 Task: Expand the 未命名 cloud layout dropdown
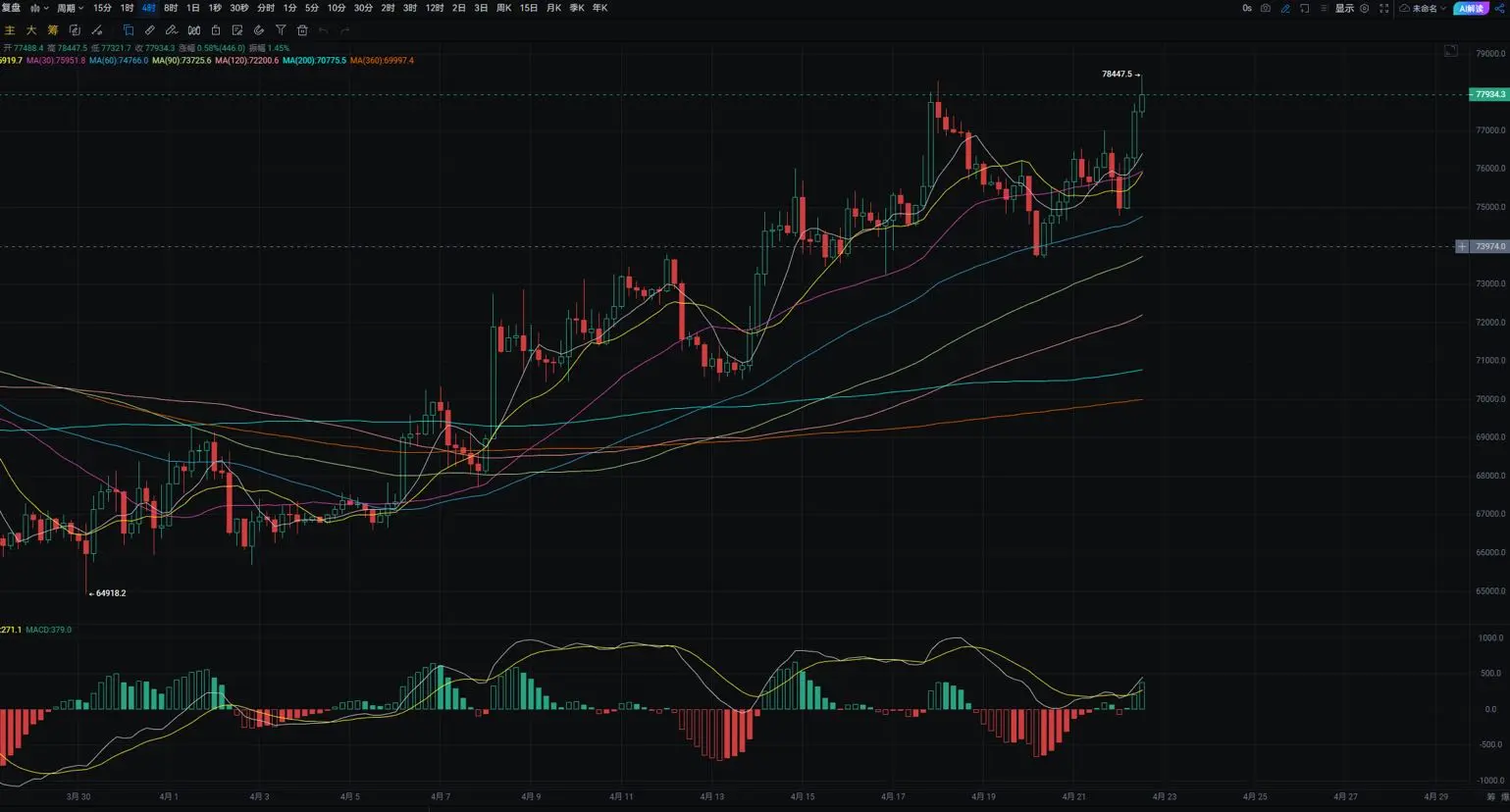click(x=1423, y=8)
